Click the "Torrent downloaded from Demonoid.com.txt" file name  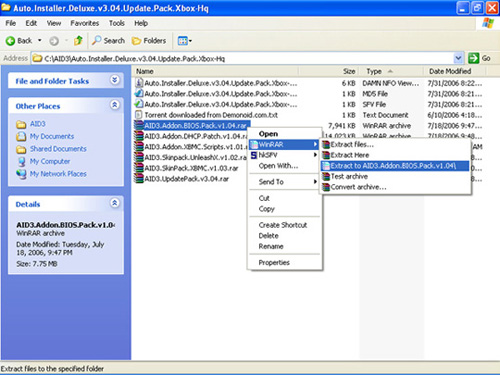pos(211,115)
